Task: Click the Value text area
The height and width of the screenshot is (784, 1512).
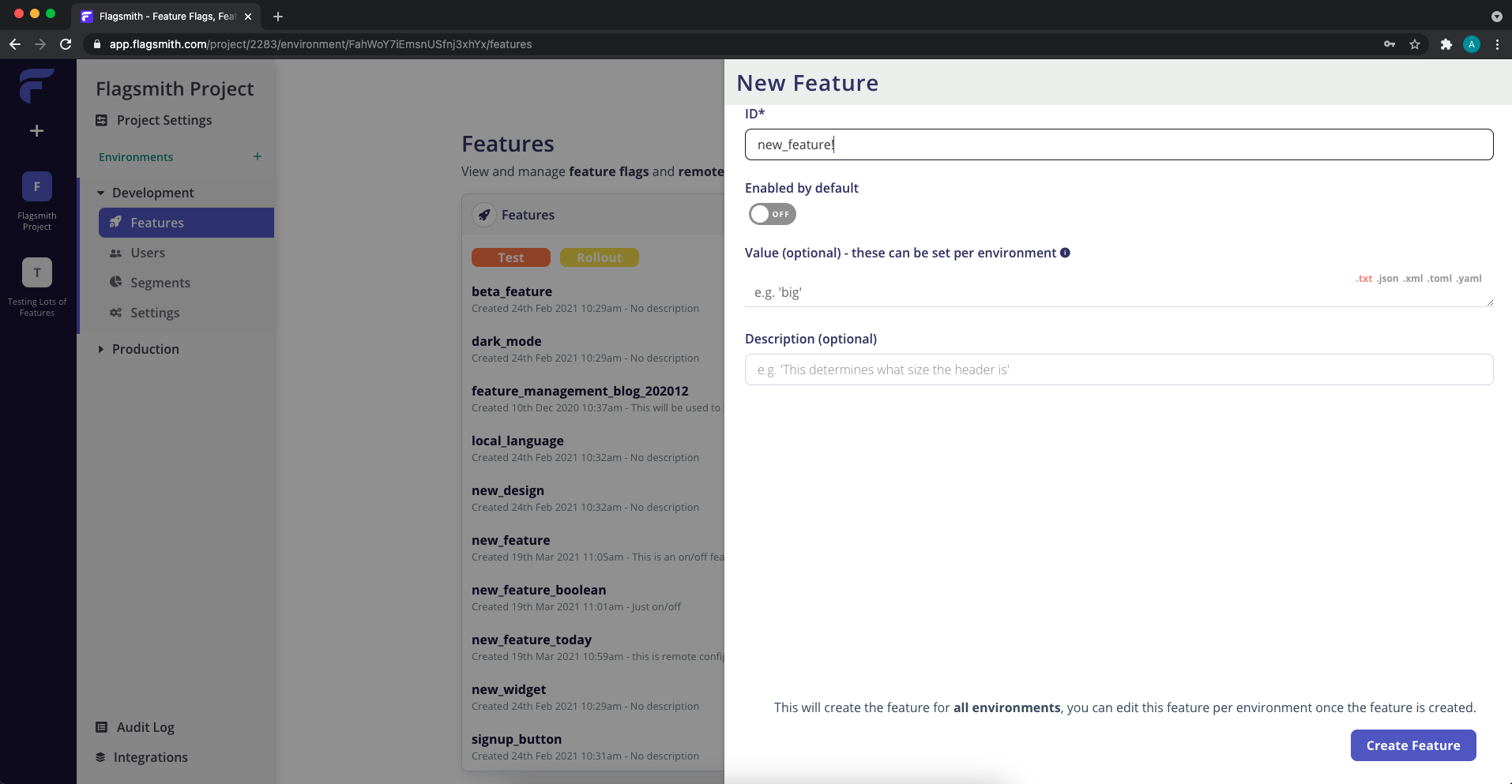Action: point(1119,292)
